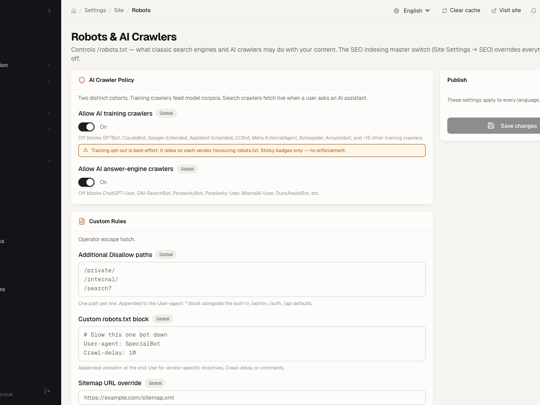Click the orange training opt-out warning banner
Screen dimensions: 540x405
pos(252,150)
